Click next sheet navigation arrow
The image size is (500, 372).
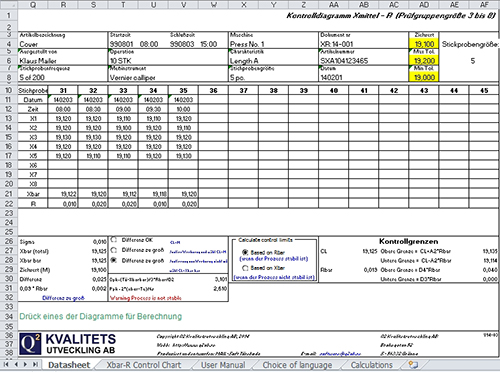[x=25, y=365]
